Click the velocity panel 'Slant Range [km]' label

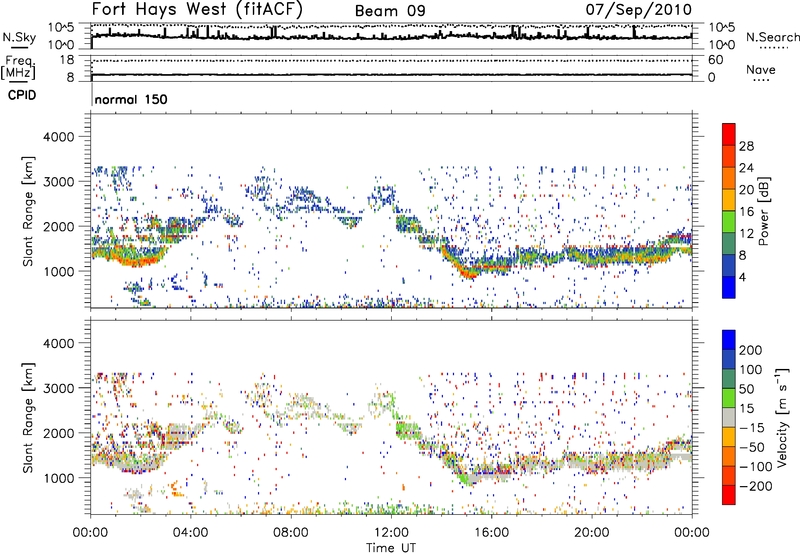(x=28, y=417)
